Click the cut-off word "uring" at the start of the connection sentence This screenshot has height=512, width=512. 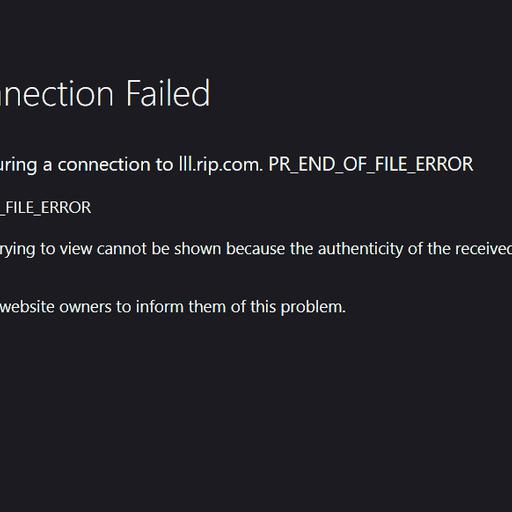coord(18,166)
